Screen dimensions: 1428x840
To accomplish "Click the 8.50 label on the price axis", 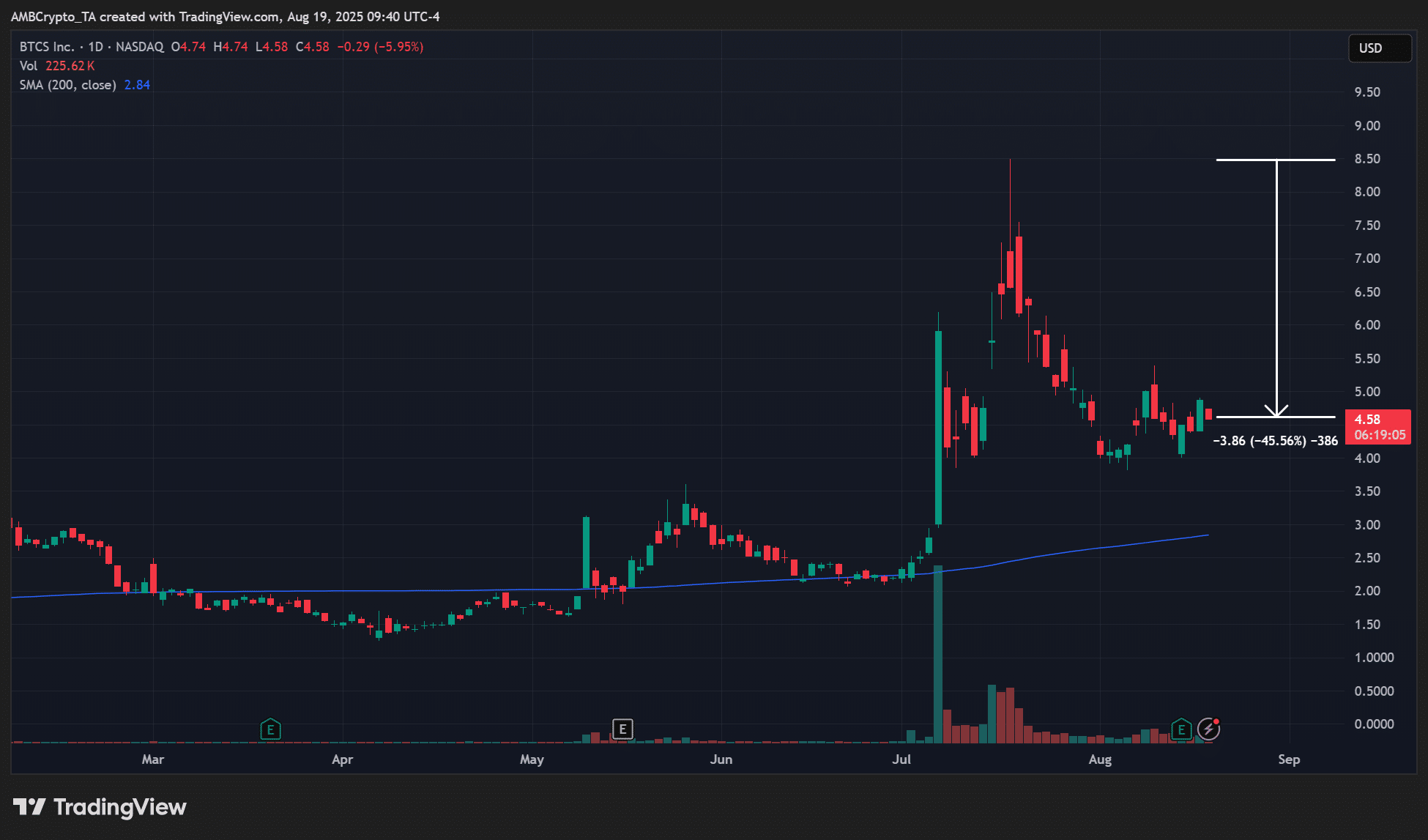I will tap(1366, 159).
